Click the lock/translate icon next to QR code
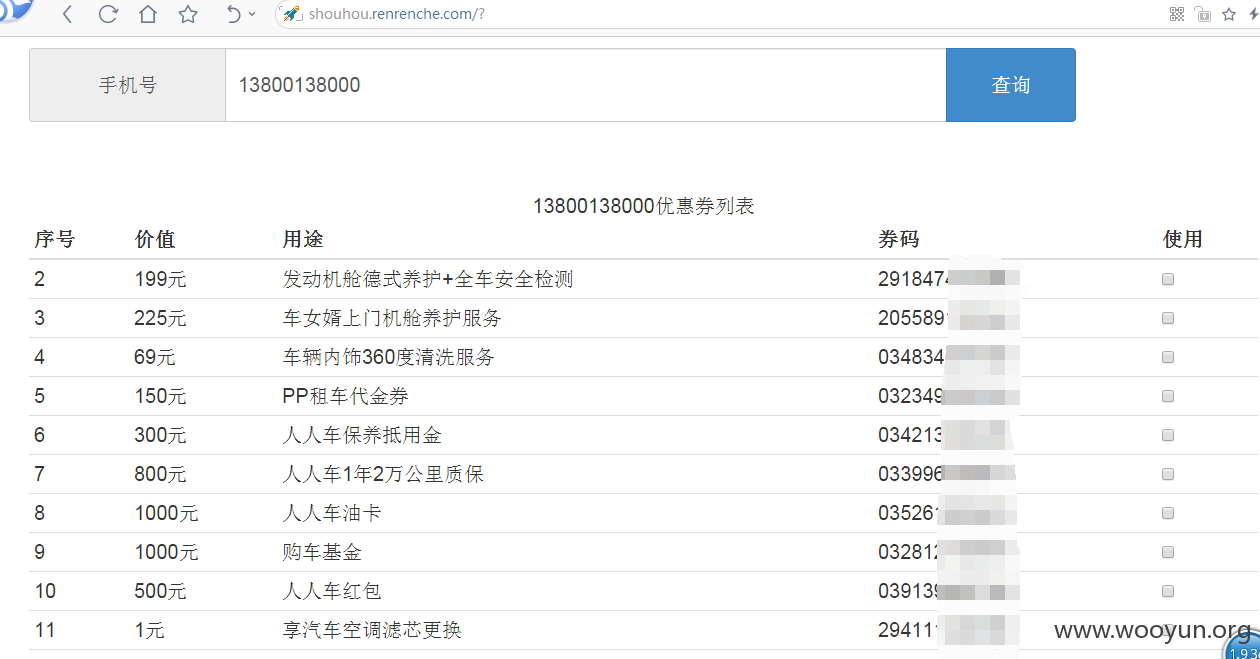Viewport: 1260px width, 659px height. [1203, 14]
